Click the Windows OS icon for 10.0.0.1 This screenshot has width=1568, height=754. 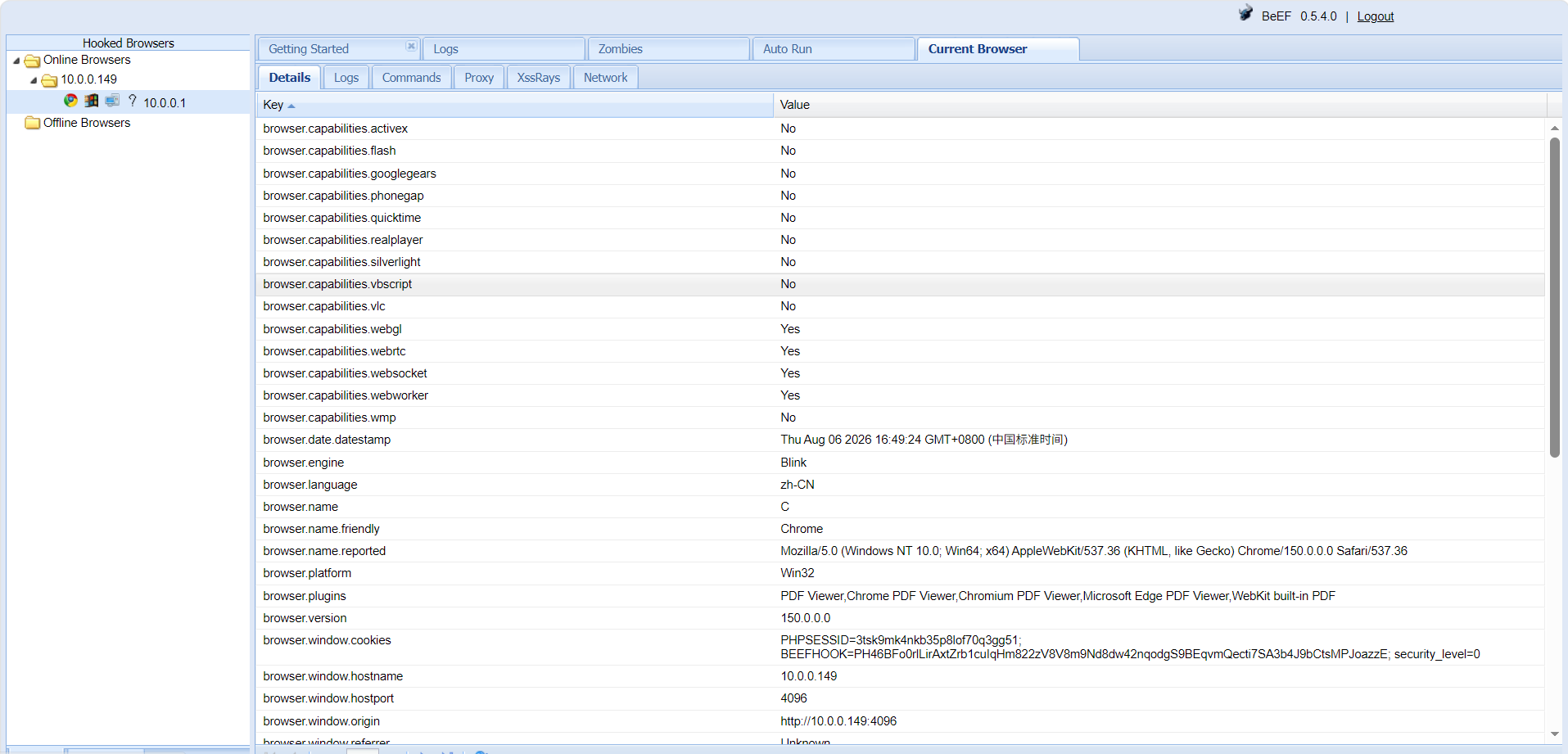pos(92,101)
